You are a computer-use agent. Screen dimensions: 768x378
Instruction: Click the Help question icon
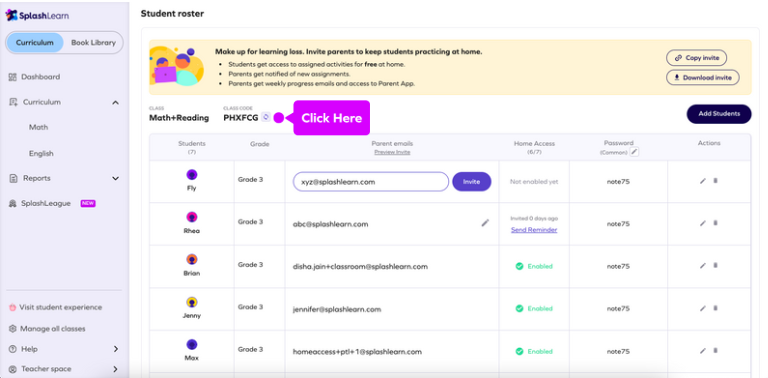point(13,349)
